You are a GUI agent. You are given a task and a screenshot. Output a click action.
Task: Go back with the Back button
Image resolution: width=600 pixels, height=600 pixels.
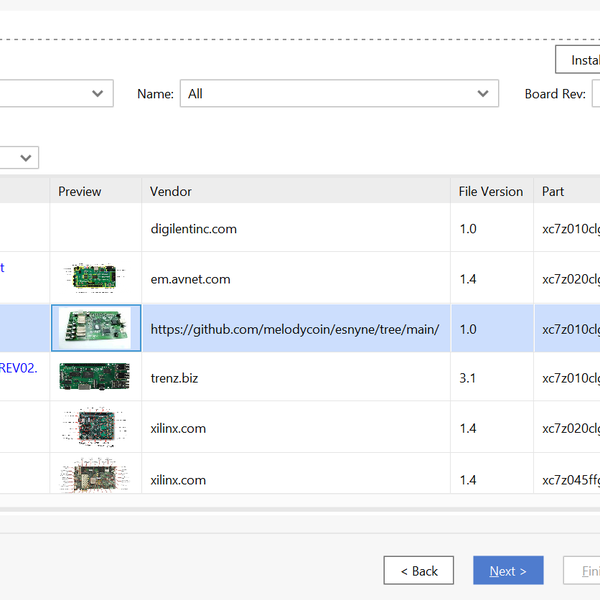418,571
